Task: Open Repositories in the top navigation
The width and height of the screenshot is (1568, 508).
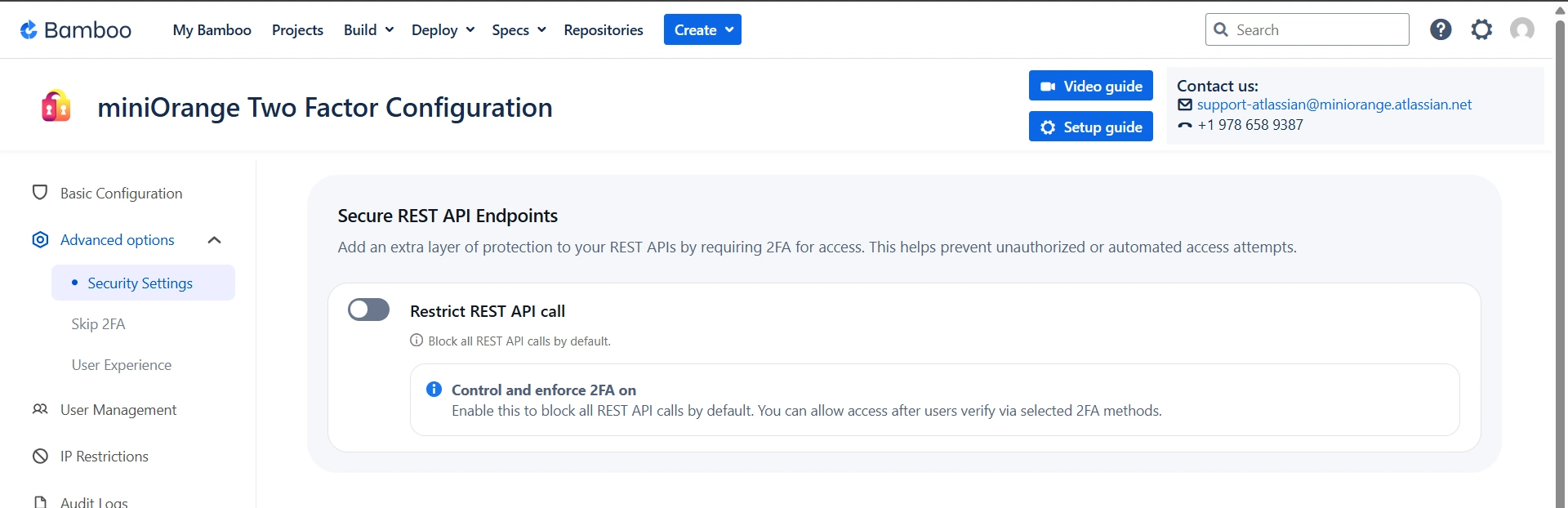Action: [x=604, y=30]
